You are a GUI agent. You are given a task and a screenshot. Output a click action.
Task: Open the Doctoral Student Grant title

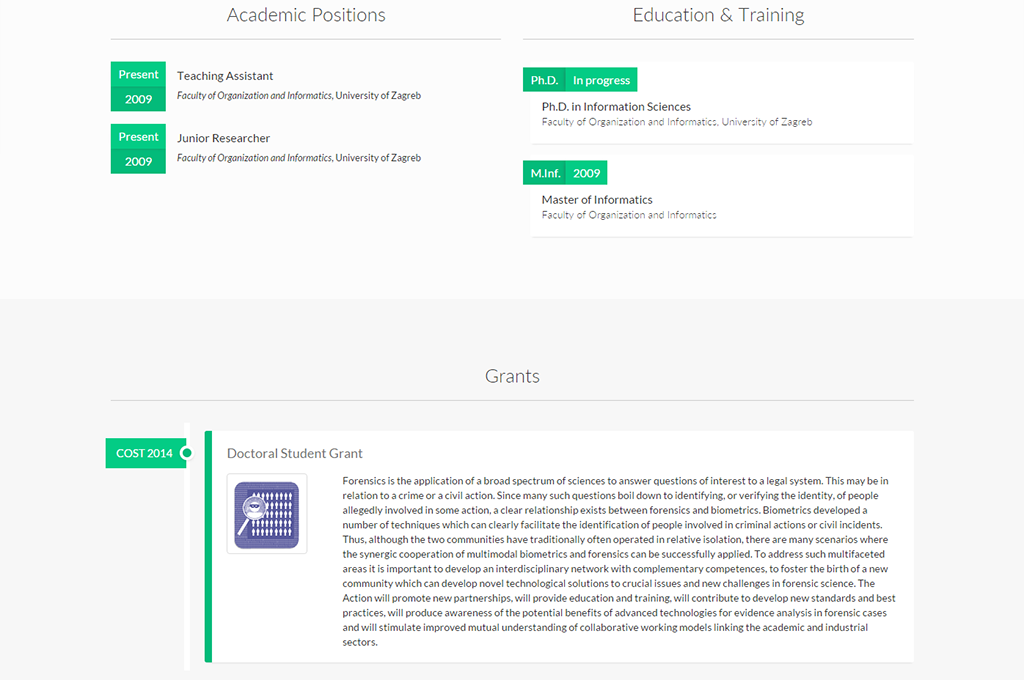(294, 453)
